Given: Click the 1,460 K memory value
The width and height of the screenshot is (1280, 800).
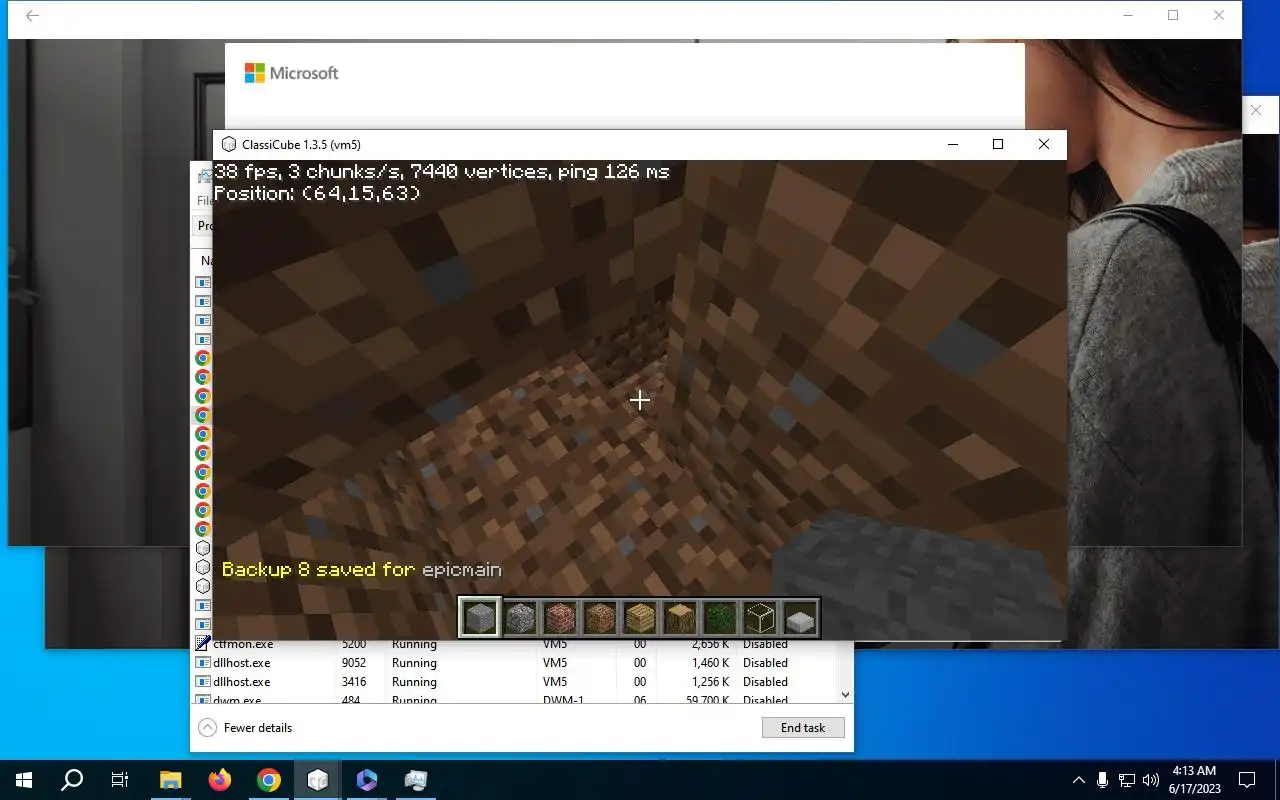Looking at the screenshot, I should (709, 663).
